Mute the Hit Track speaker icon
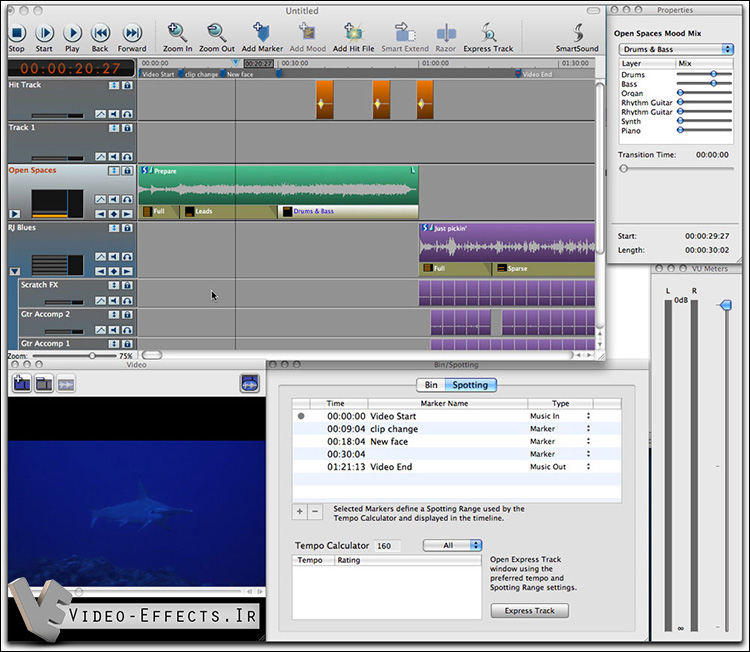750x652 pixels. pos(114,114)
